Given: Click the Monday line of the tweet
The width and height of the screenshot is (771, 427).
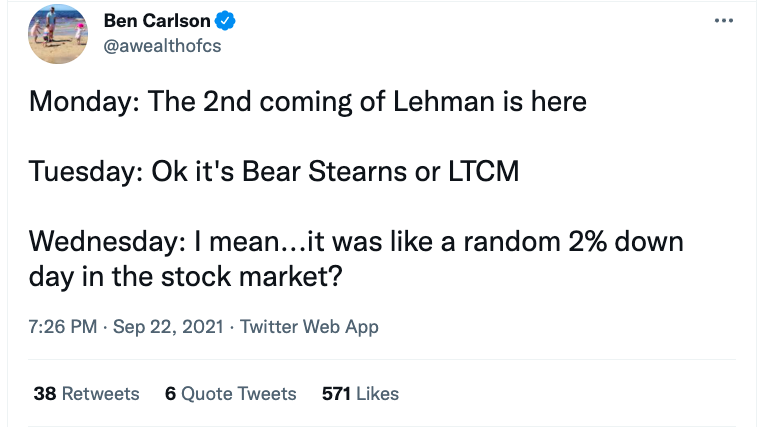Looking at the screenshot, I should [x=307, y=101].
